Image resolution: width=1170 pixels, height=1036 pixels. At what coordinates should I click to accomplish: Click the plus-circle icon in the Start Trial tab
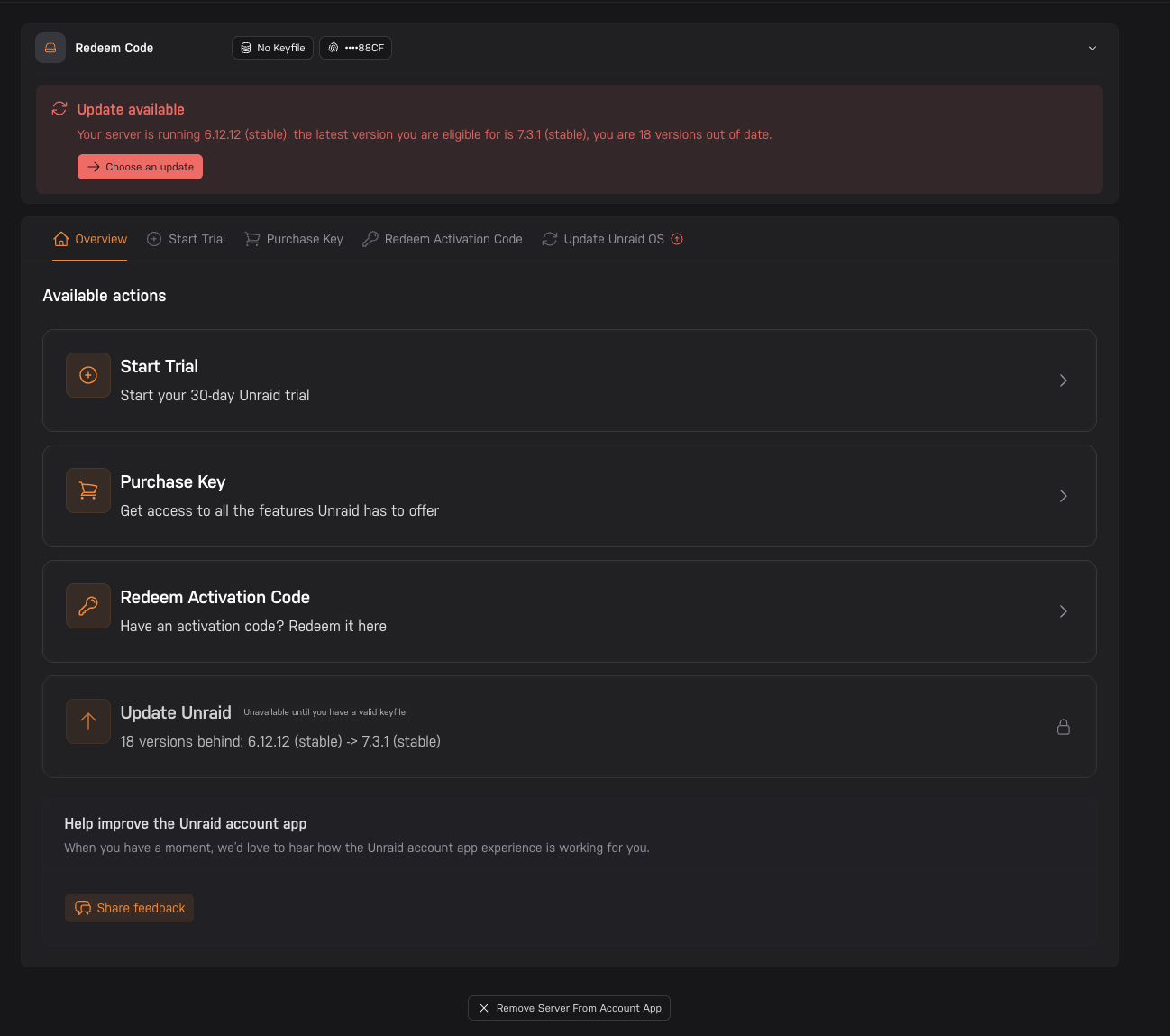154,239
